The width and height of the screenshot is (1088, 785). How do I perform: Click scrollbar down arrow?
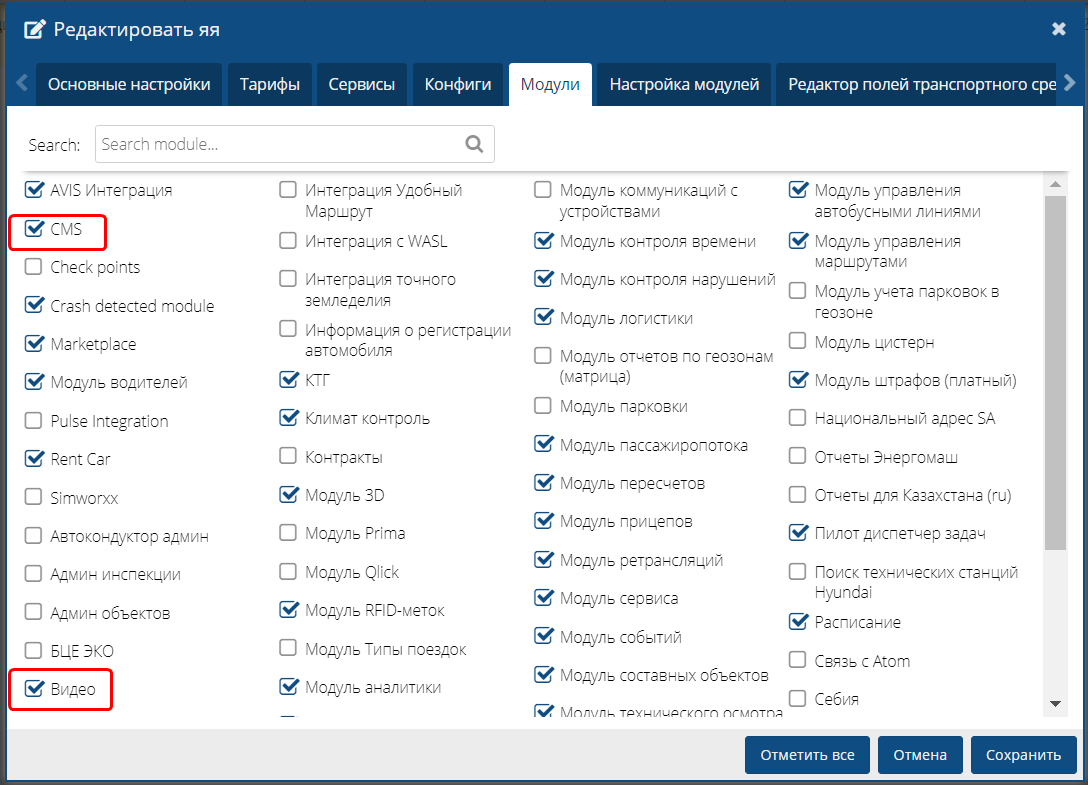1055,704
